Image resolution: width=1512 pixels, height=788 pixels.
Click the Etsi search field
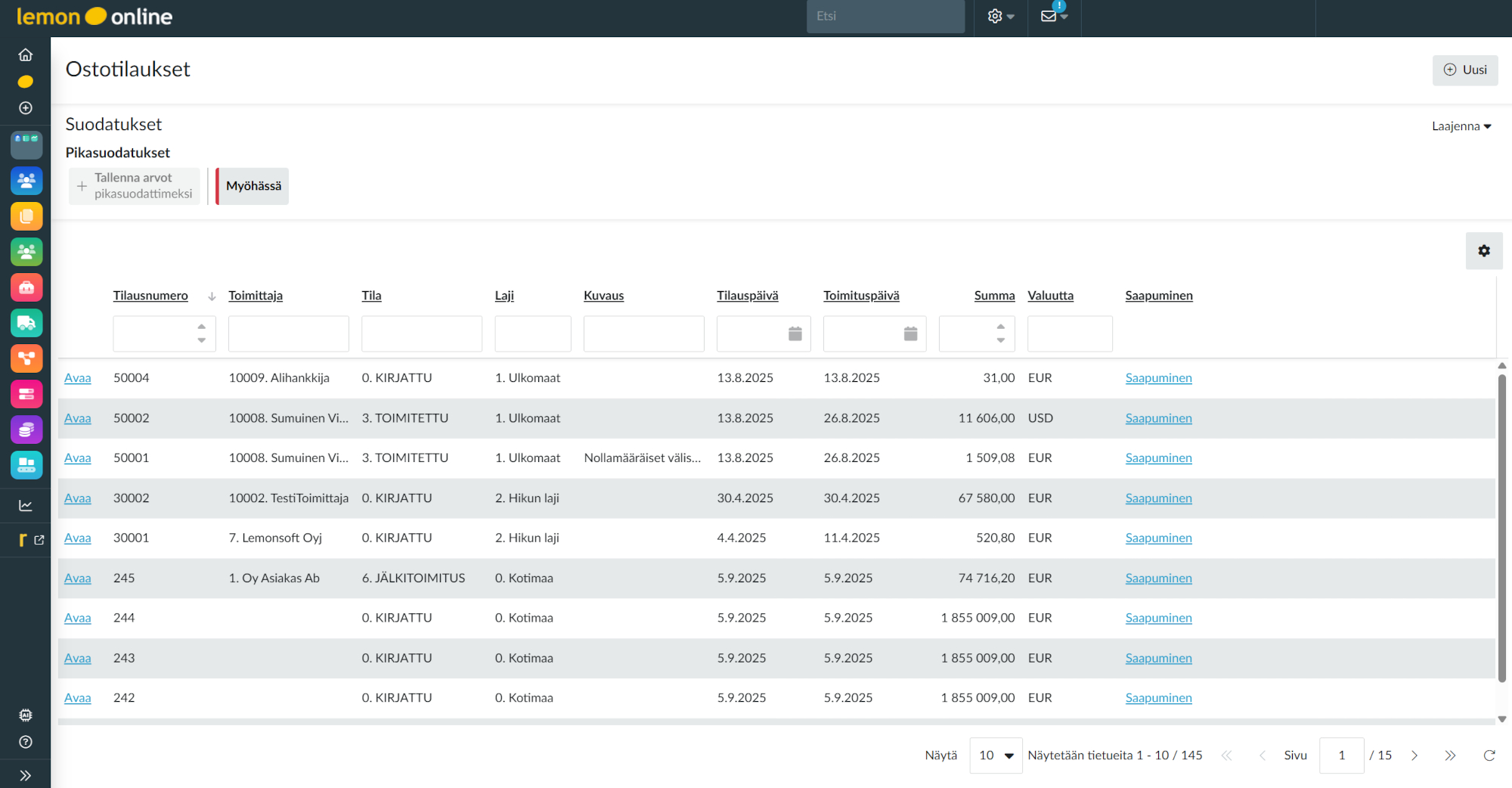coord(885,16)
